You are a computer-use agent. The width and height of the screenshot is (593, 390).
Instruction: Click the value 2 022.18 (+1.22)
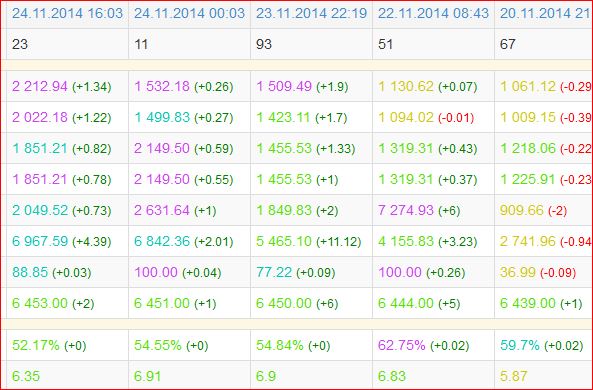62,118
